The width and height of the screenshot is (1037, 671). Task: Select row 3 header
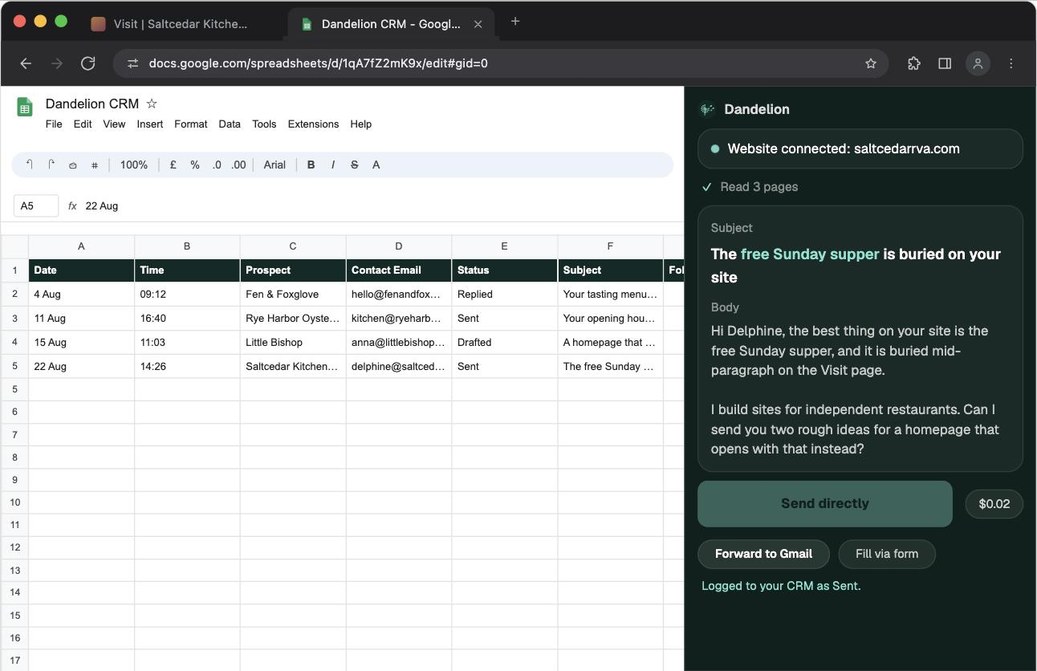[x=15, y=318]
